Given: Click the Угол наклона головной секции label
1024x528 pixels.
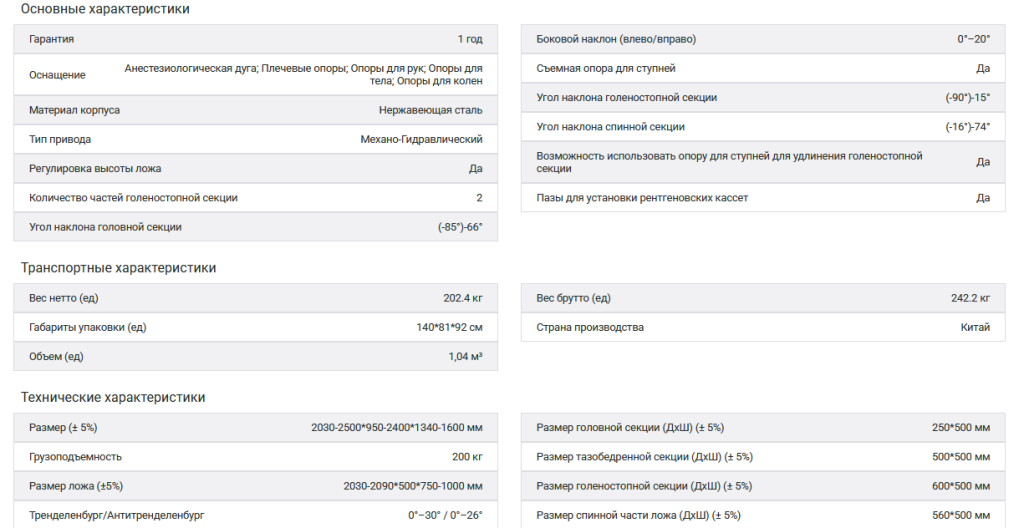Looking at the screenshot, I should click(105, 227).
